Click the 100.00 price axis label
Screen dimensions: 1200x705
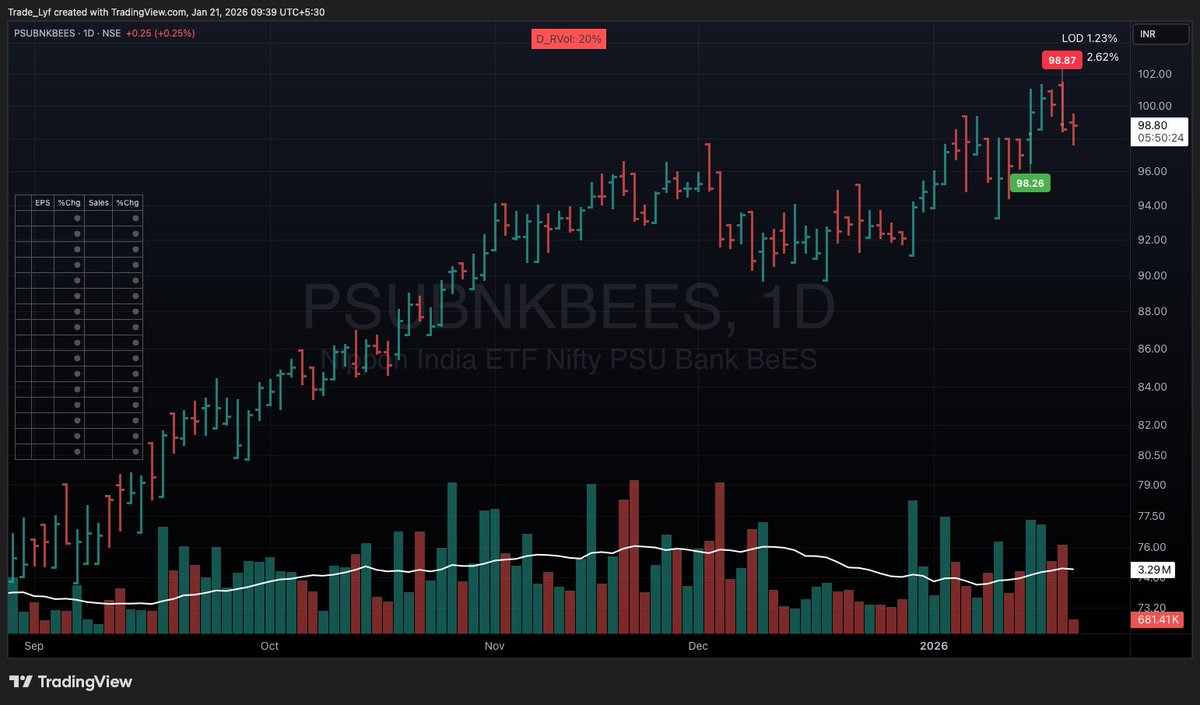coord(1154,106)
